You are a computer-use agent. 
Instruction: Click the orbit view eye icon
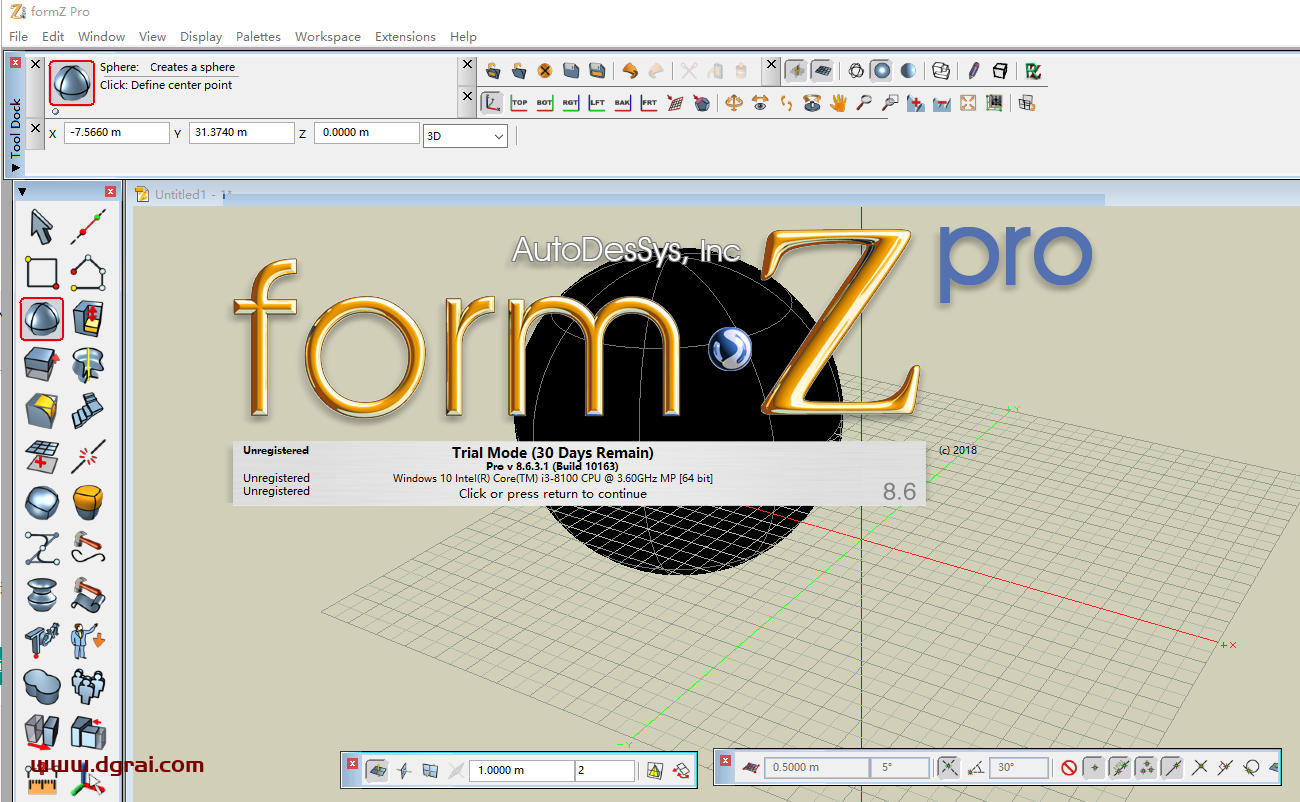coord(760,102)
